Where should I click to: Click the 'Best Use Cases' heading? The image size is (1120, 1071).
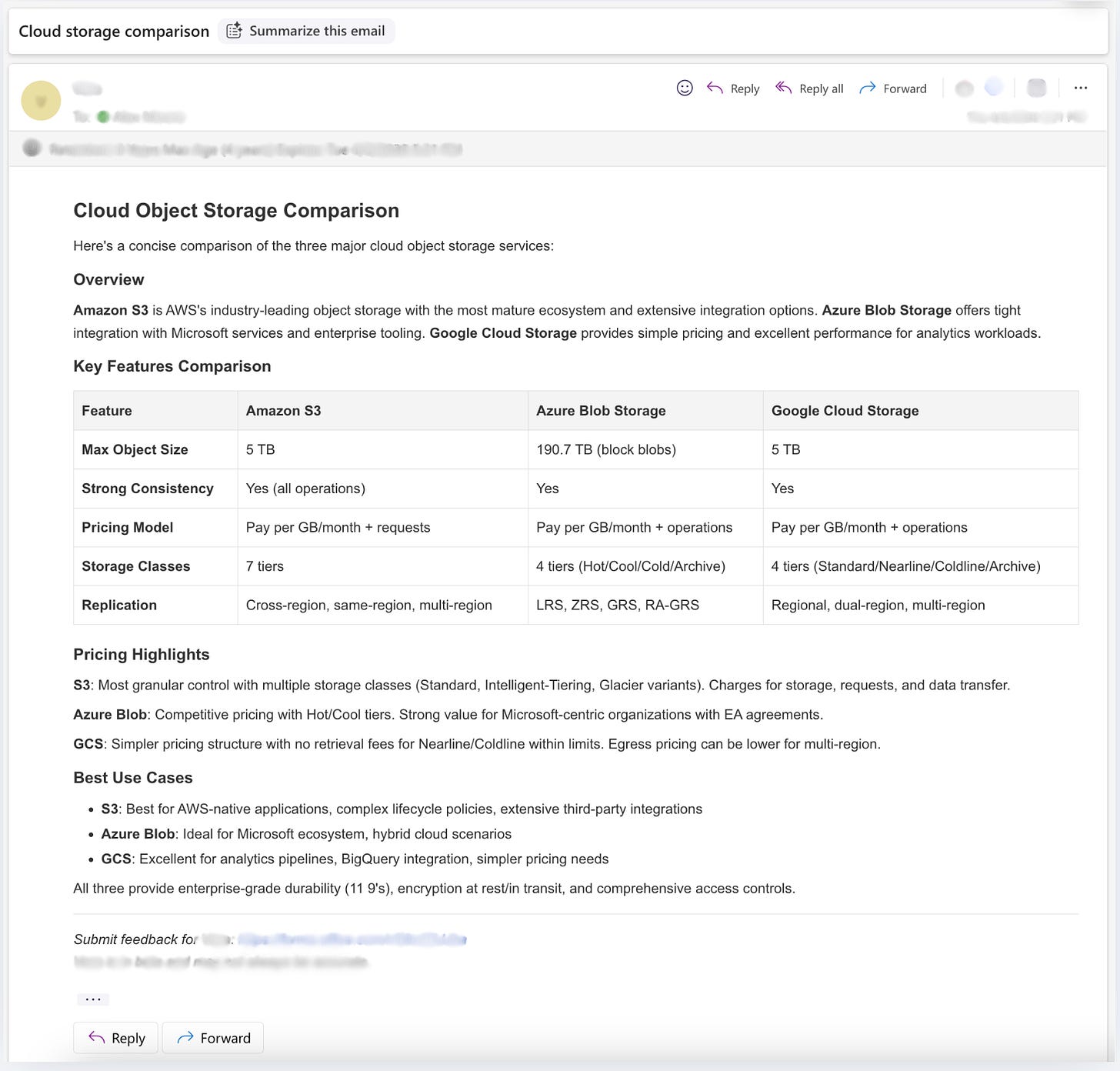click(x=133, y=778)
